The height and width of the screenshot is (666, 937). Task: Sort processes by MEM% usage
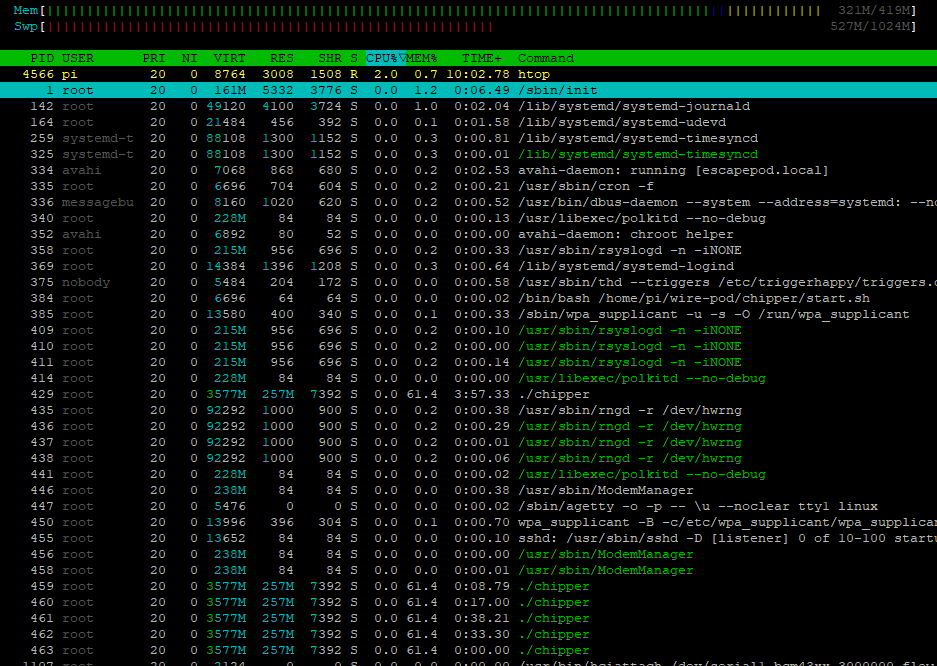(x=424, y=57)
